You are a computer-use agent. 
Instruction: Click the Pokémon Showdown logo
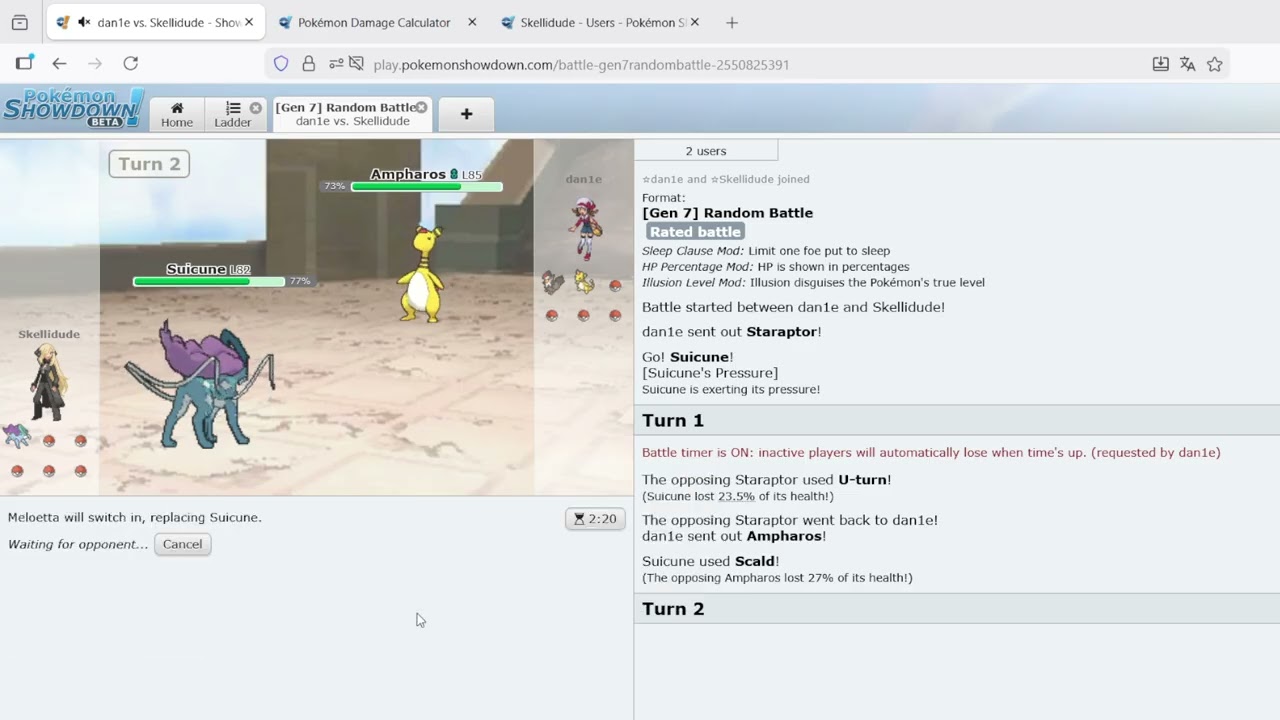[73, 108]
